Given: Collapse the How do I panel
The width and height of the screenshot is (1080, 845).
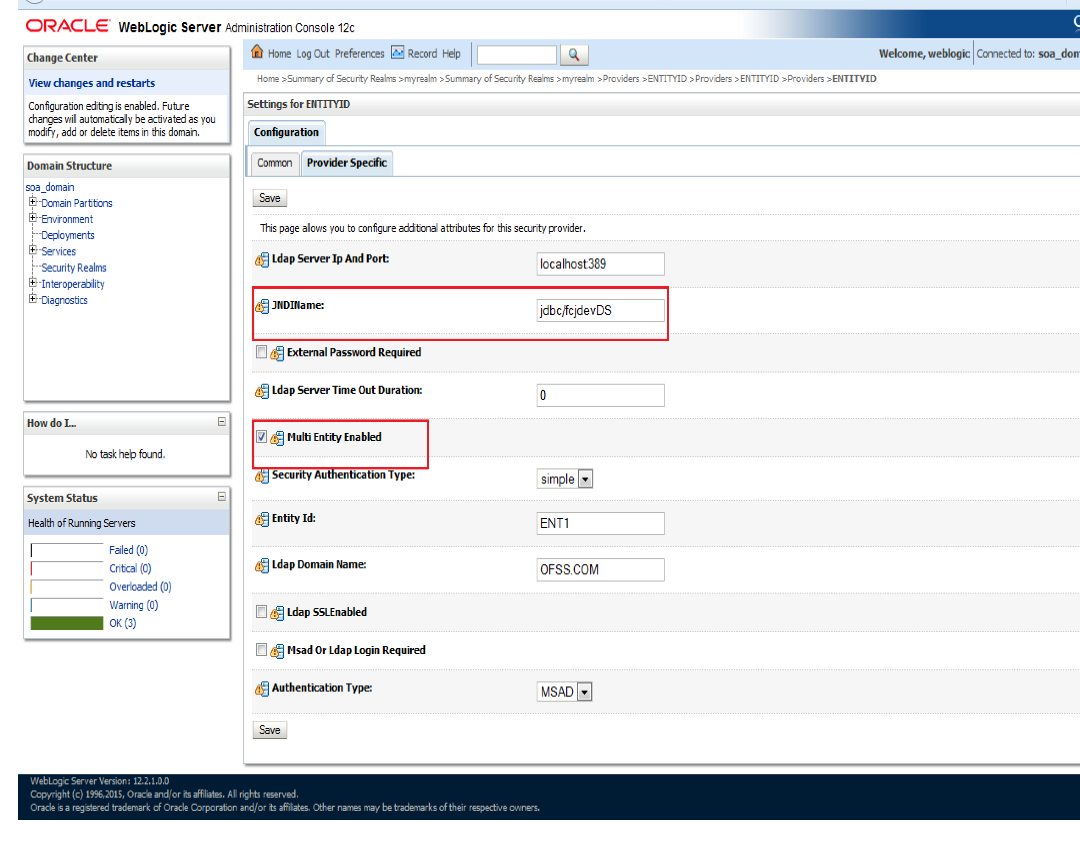Looking at the screenshot, I should [222, 421].
